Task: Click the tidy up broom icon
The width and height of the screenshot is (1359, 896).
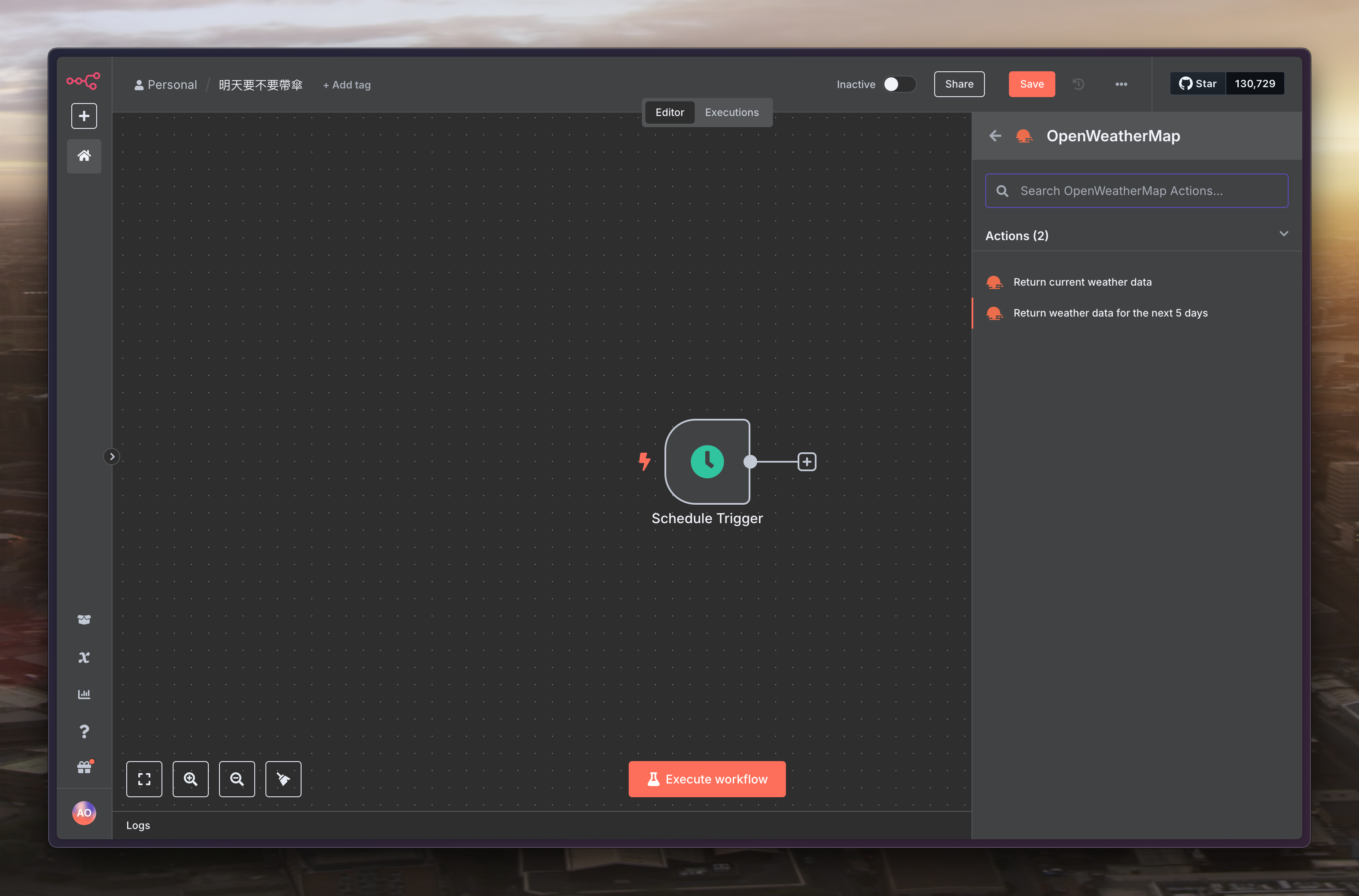Action: coord(283,779)
